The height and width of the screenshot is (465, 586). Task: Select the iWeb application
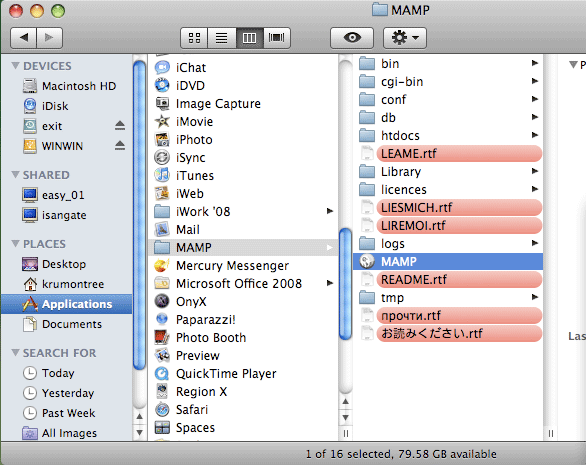[243, 193]
